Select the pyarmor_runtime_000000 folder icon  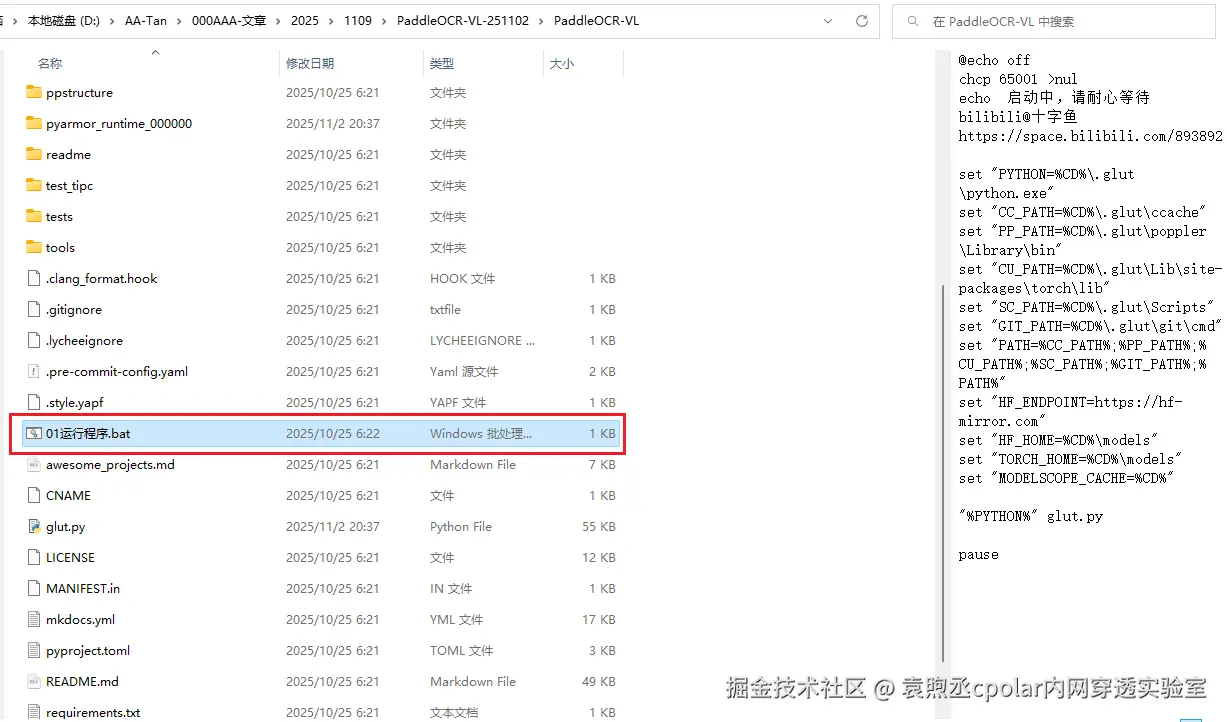pos(34,124)
